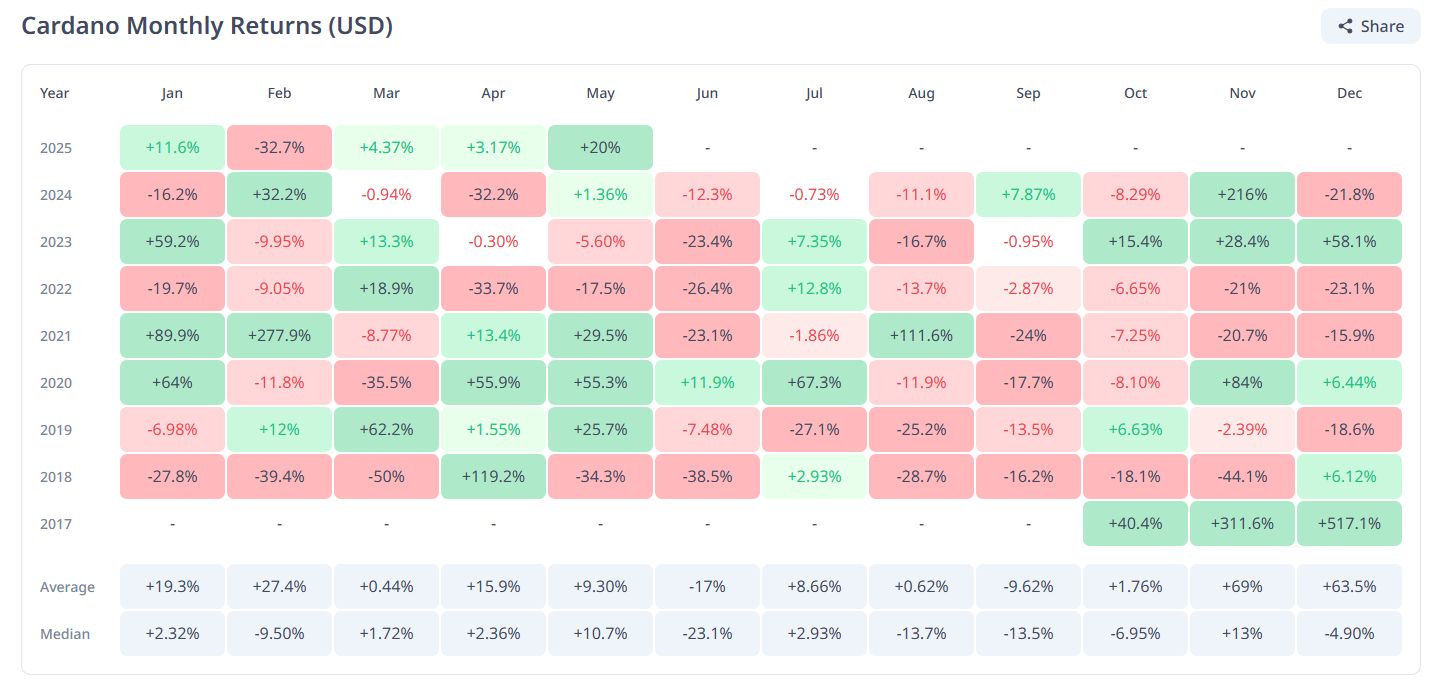Click the Median row label

[x=65, y=634]
